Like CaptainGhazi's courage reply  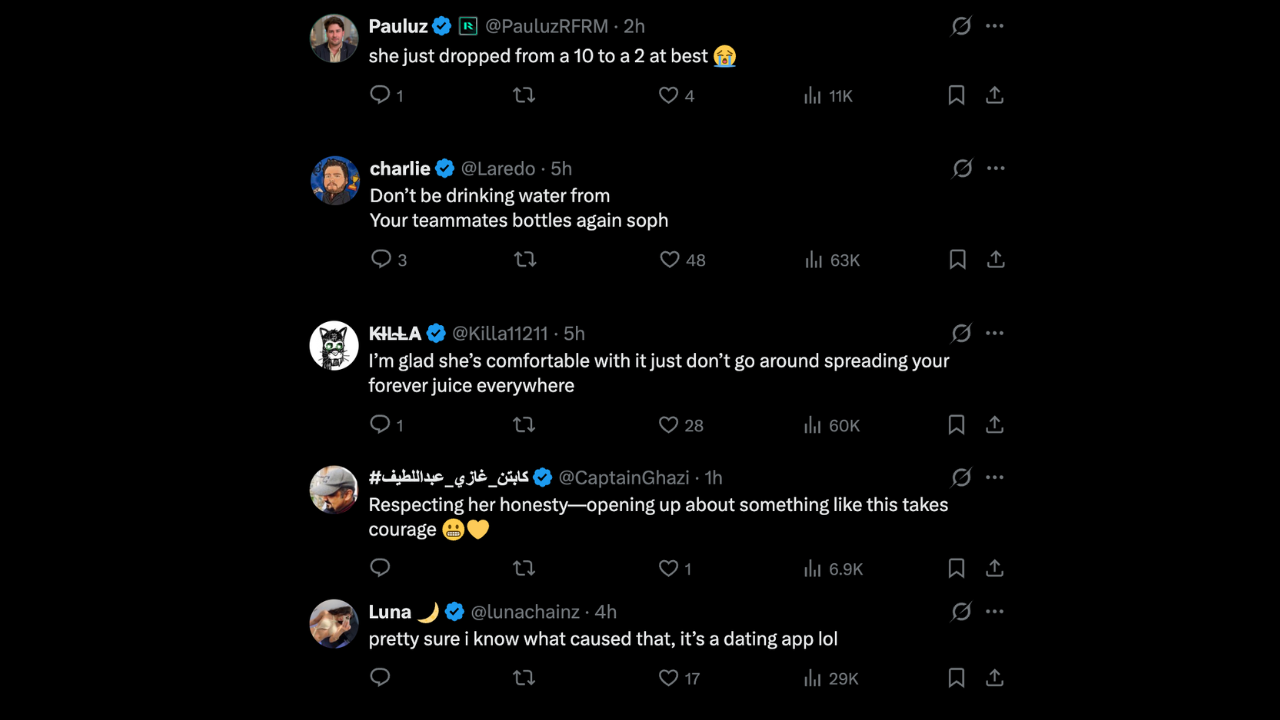click(x=668, y=568)
